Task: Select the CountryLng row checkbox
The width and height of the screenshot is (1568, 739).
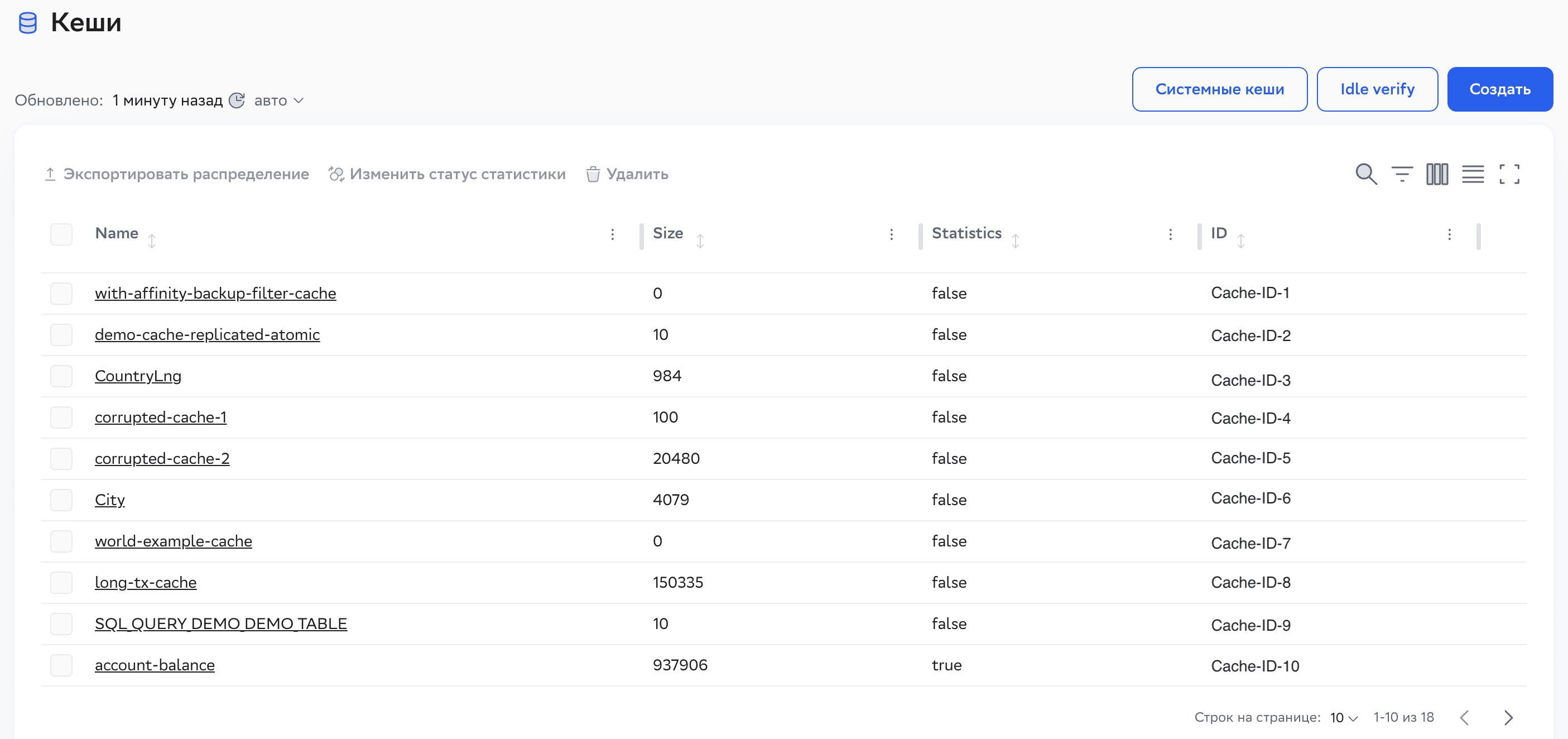Action: (x=61, y=376)
